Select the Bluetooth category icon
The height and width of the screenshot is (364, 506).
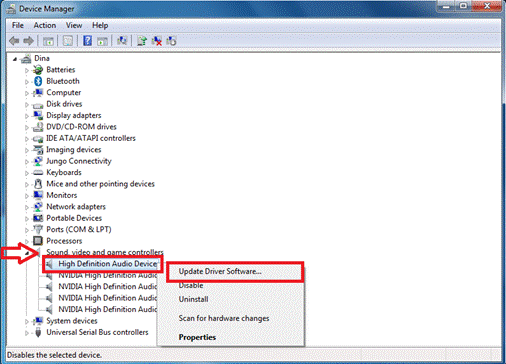38,81
